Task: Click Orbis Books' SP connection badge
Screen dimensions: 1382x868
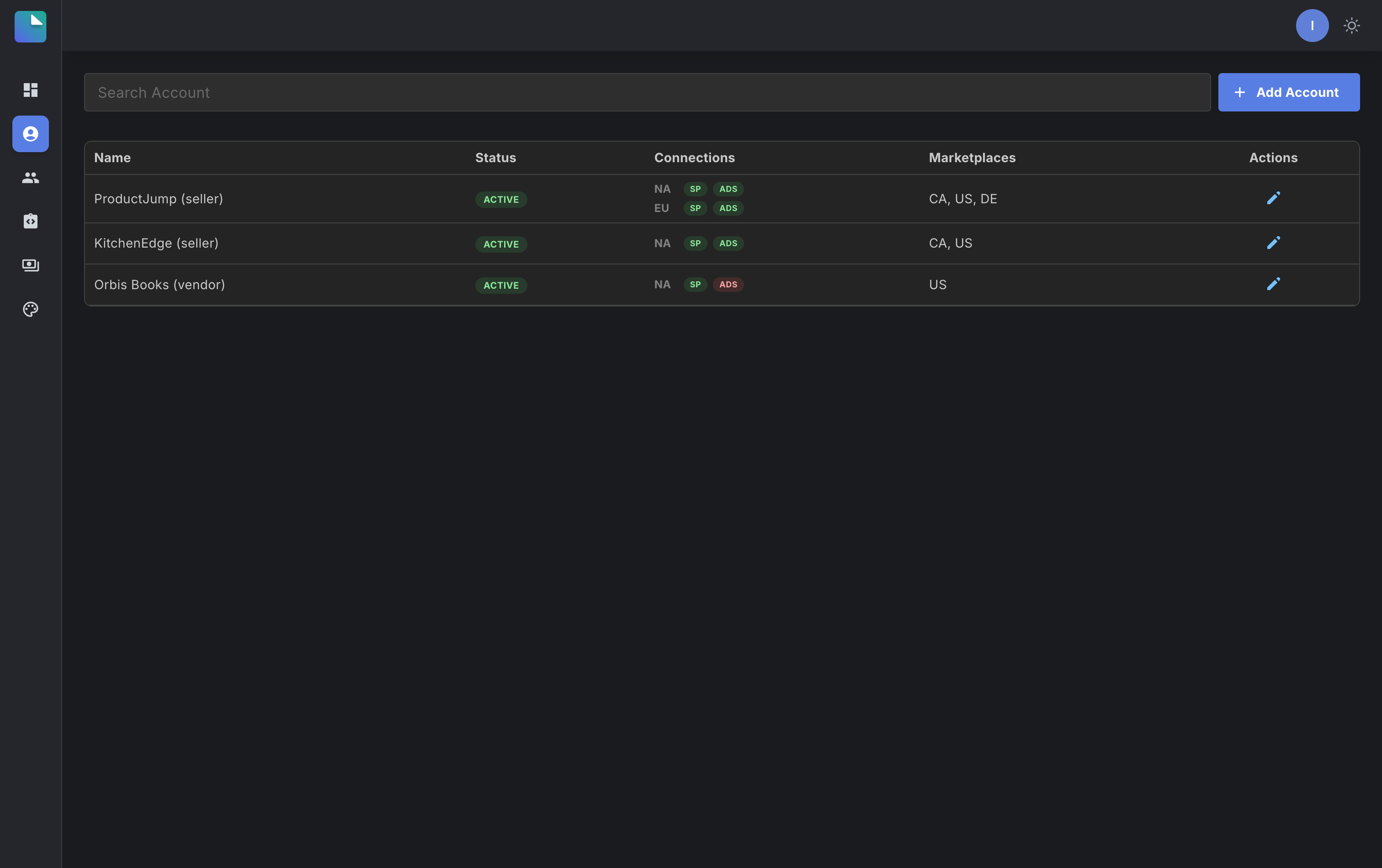Action: tap(695, 285)
